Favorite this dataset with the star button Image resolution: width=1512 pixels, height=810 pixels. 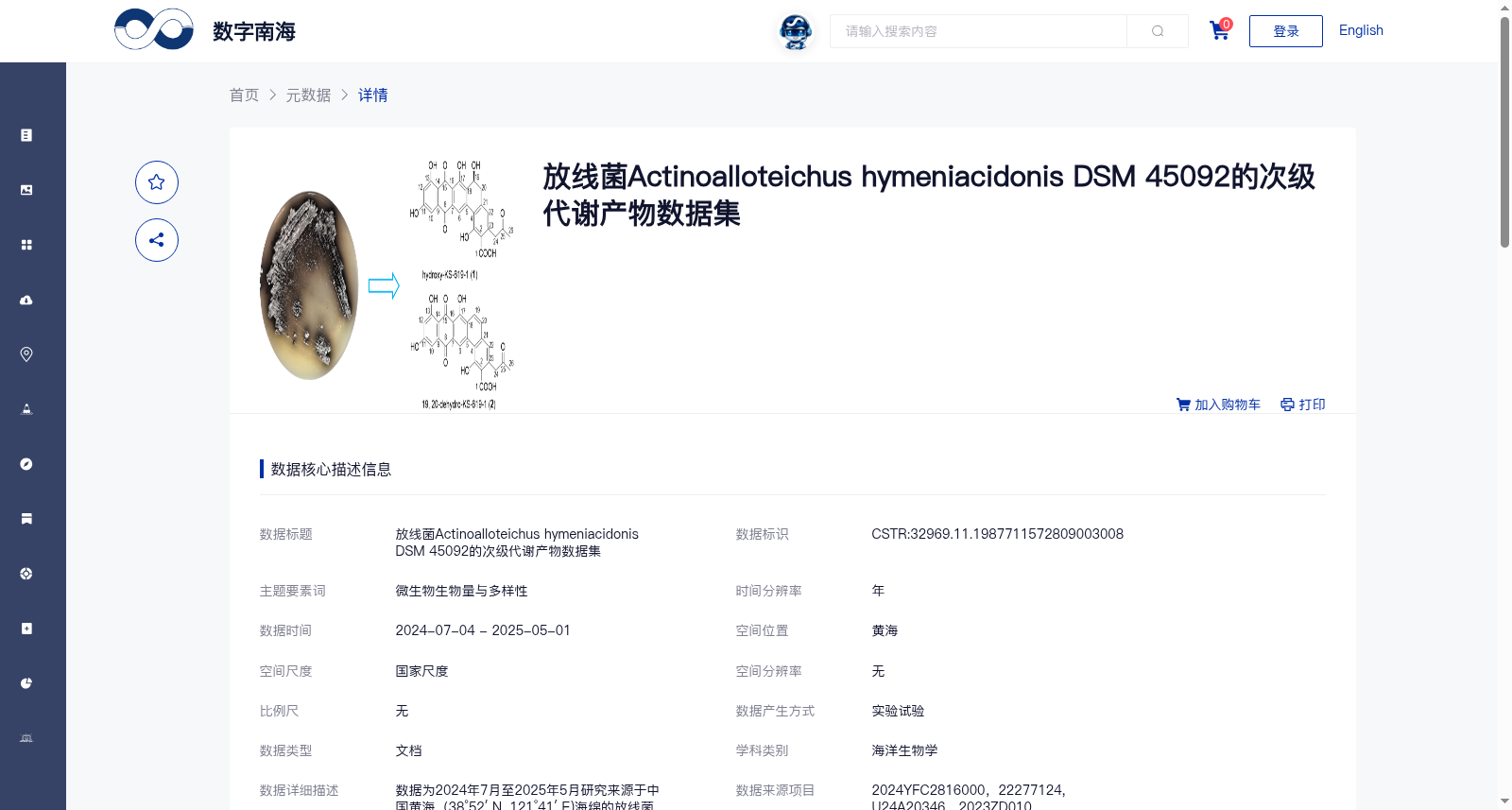[x=157, y=182]
